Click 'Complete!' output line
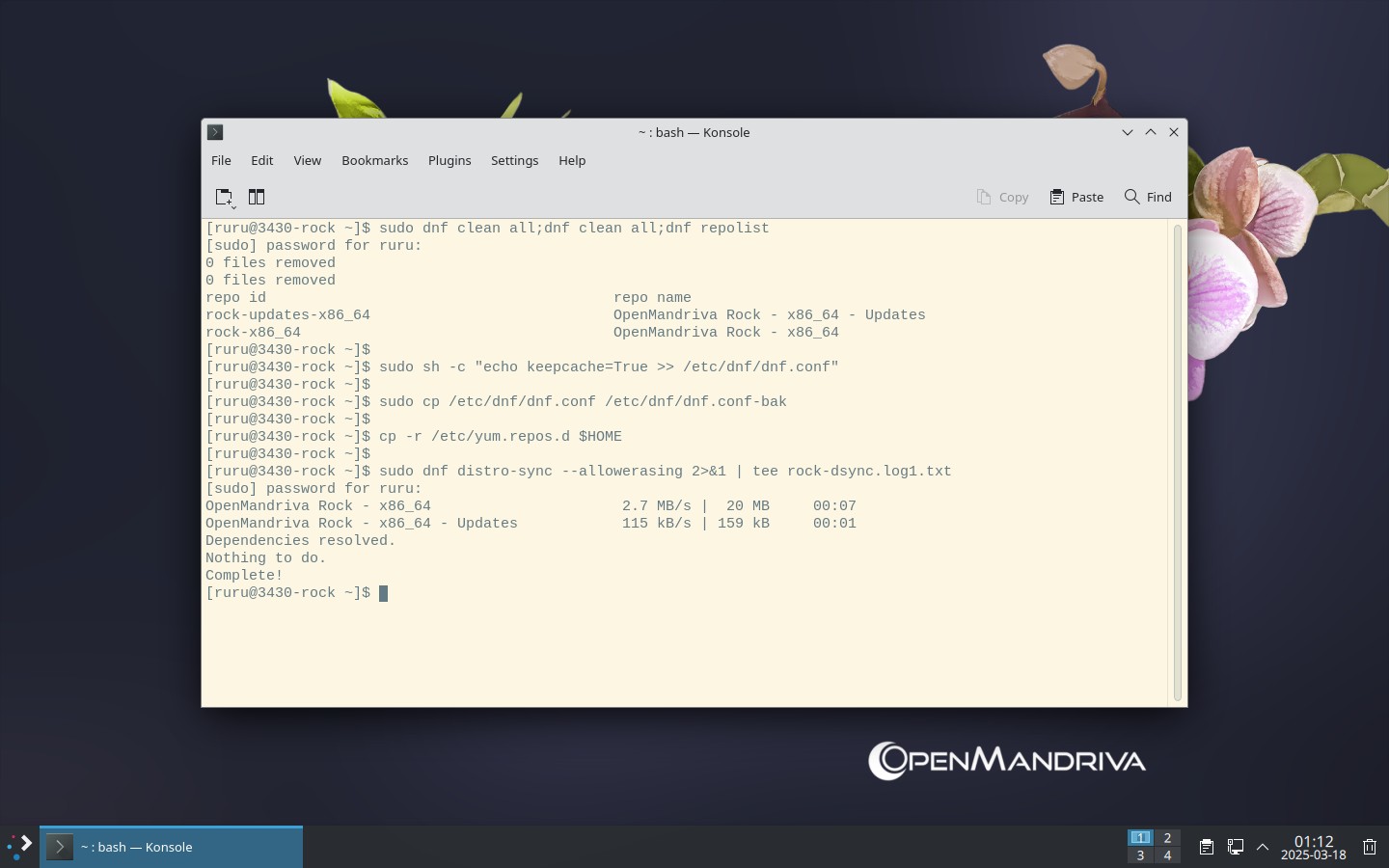 pyautogui.click(x=244, y=576)
